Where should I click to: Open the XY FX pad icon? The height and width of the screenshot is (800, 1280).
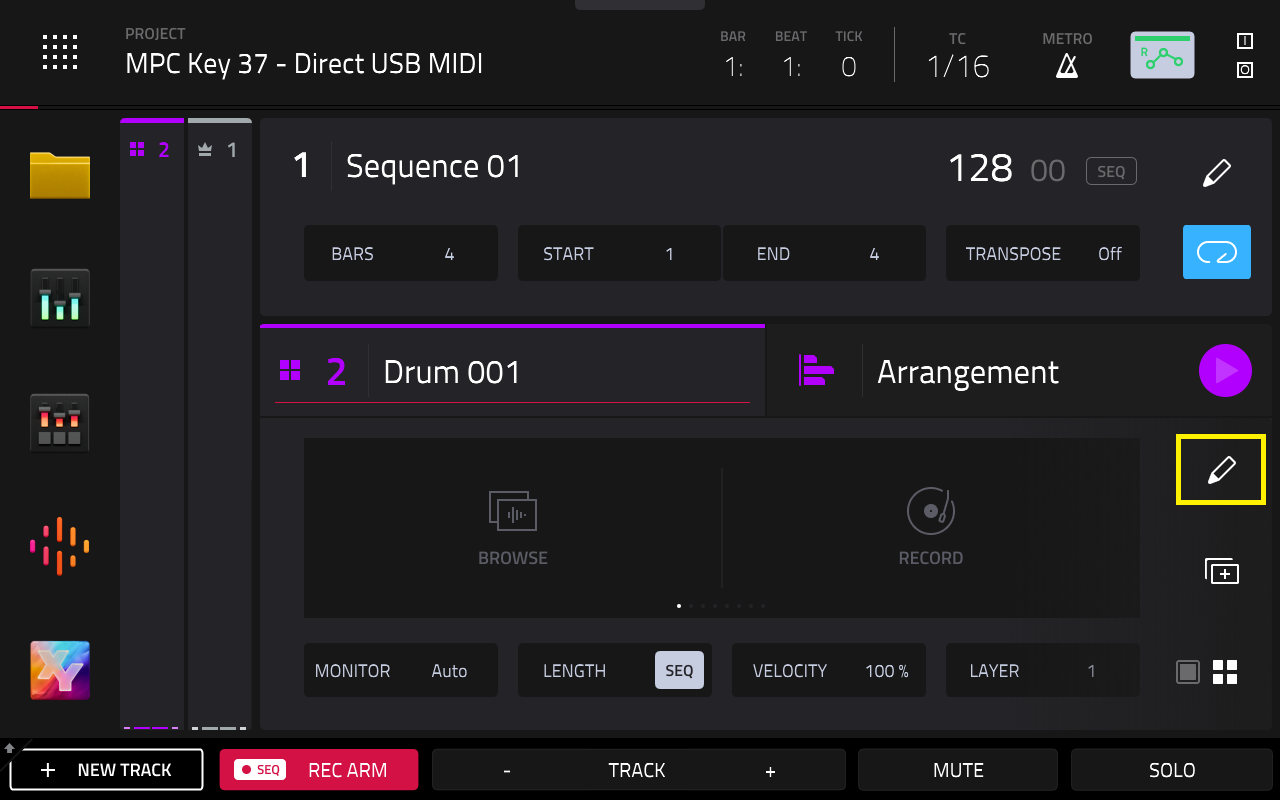pyautogui.click(x=60, y=670)
